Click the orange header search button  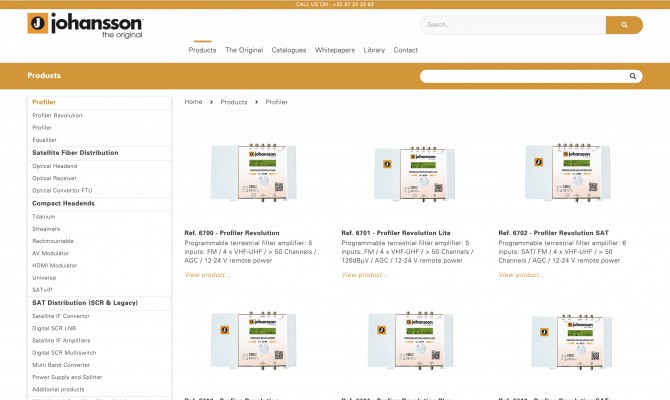(x=624, y=25)
